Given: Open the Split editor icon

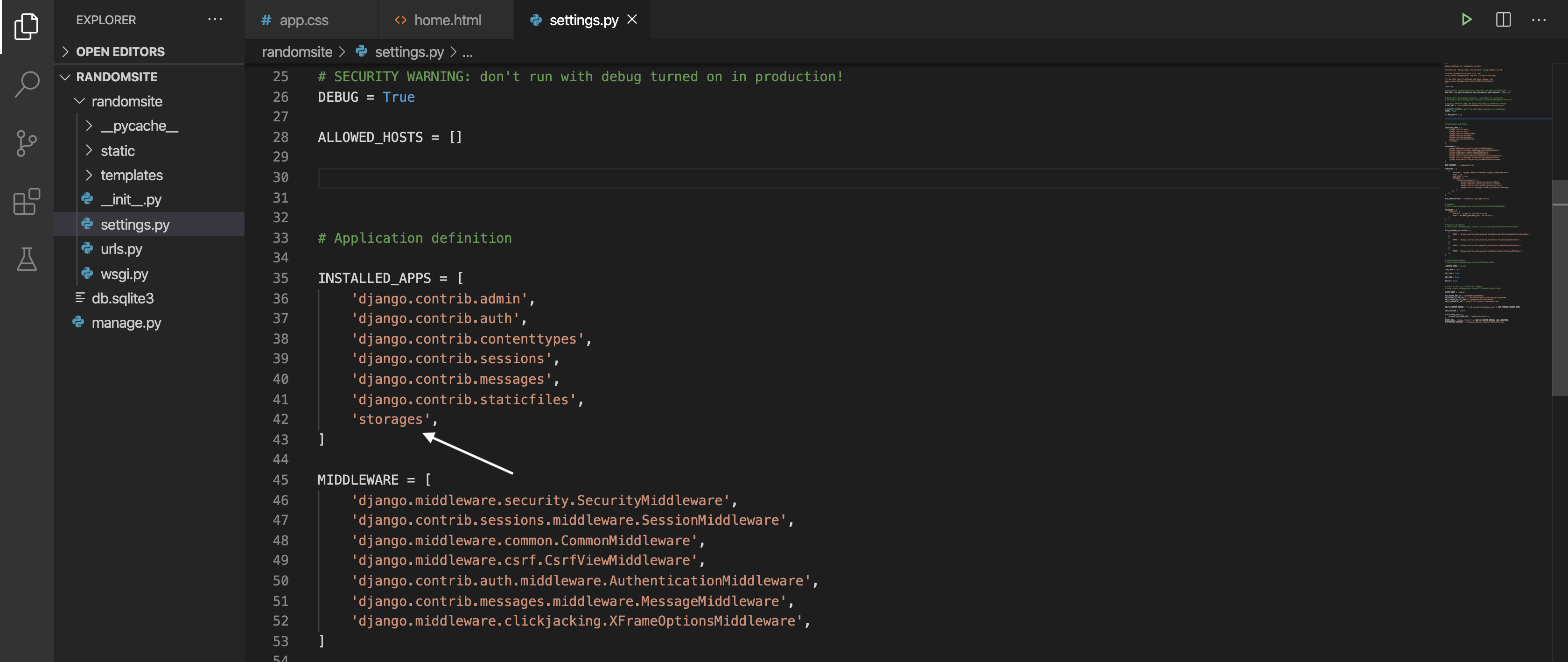Looking at the screenshot, I should tap(1504, 19).
